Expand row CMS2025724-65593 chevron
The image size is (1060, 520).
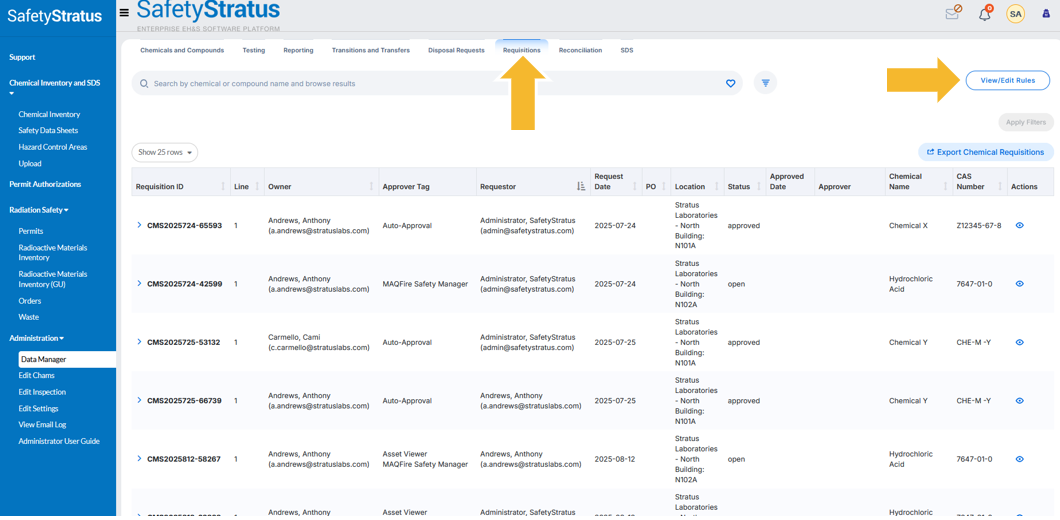click(139, 224)
